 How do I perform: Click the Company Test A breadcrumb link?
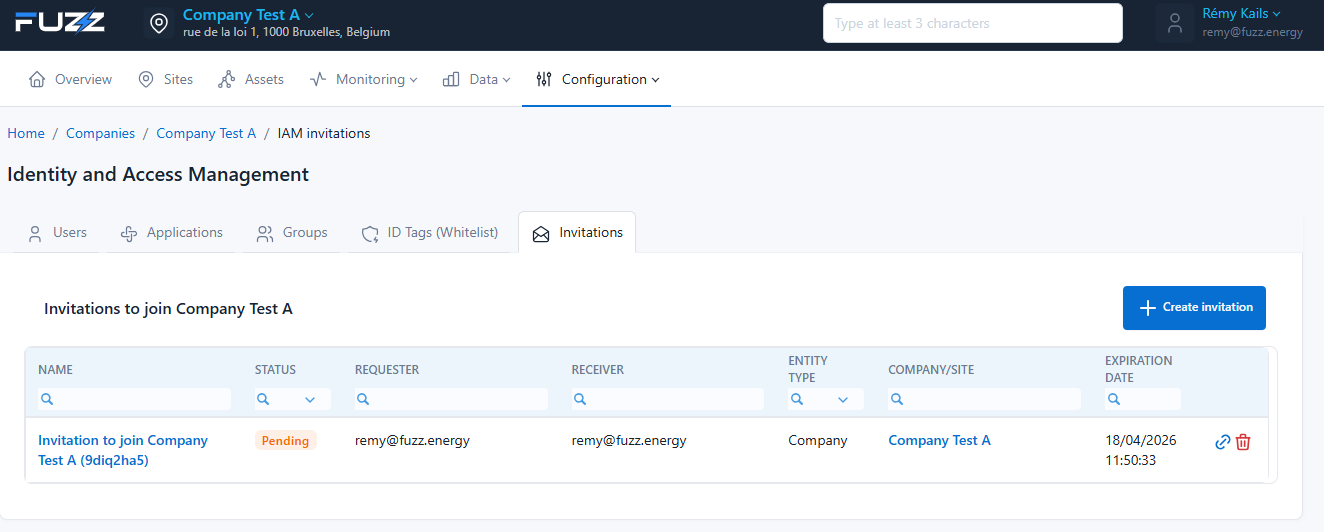click(x=206, y=133)
